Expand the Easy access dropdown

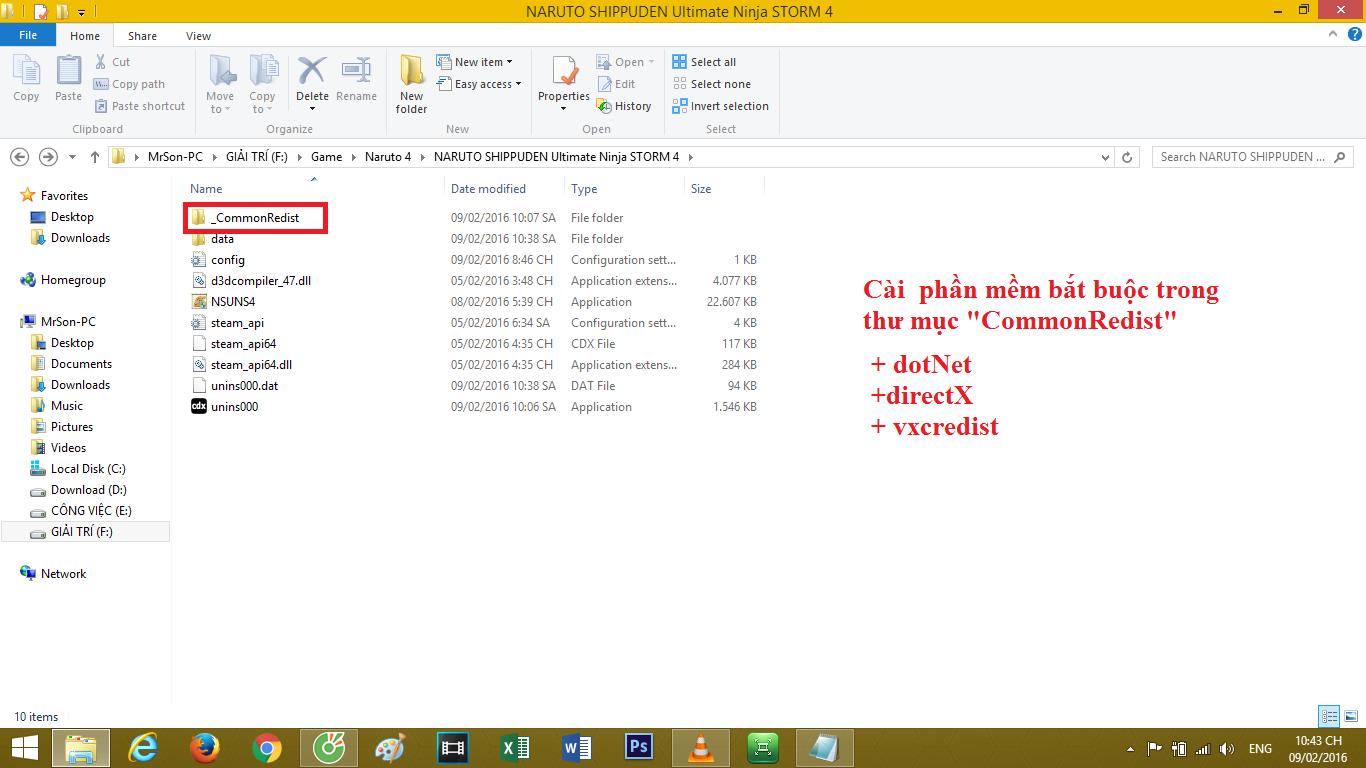[x=479, y=84]
